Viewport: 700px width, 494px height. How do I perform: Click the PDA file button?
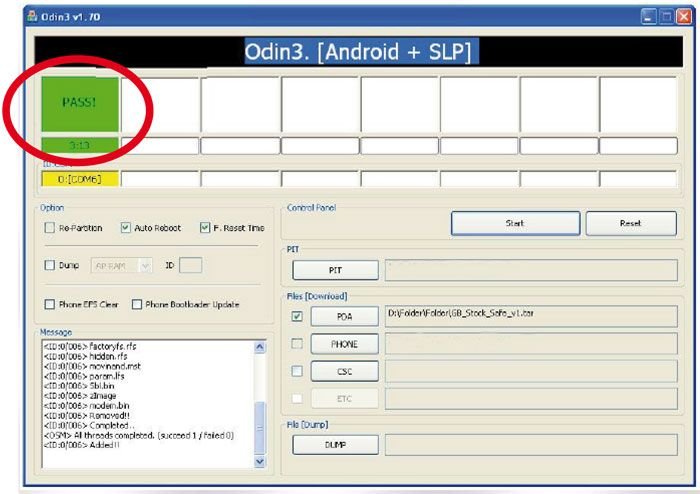point(345,316)
